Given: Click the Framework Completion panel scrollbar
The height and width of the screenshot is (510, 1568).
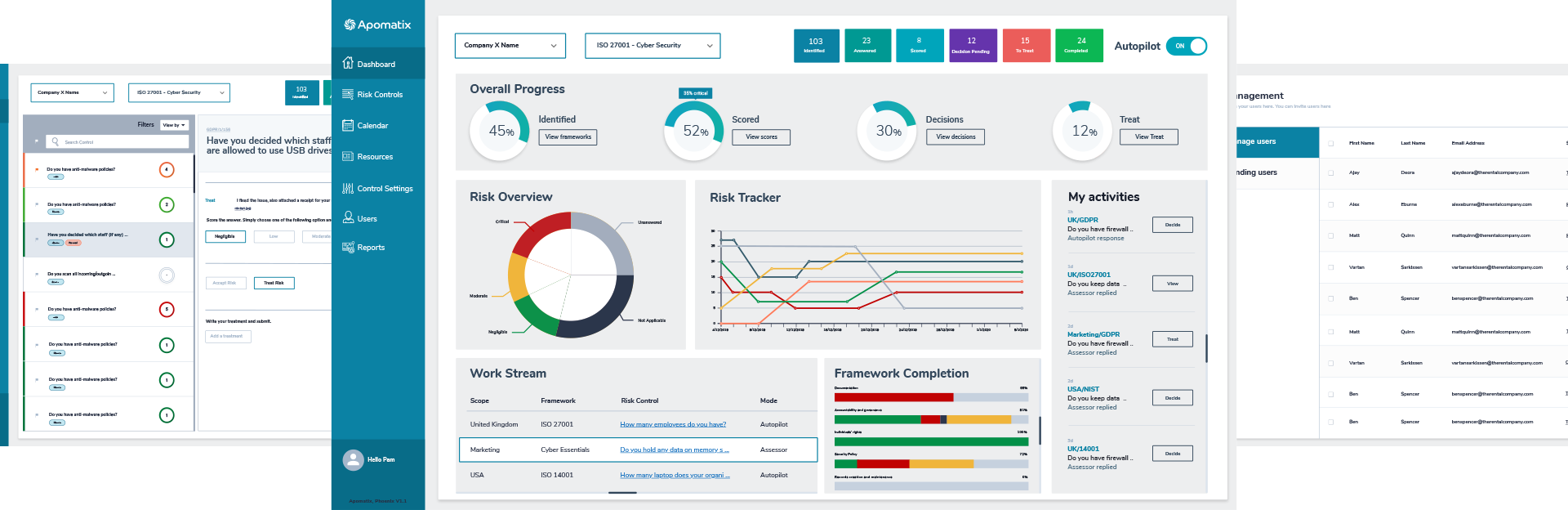Looking at the screenshot, I should coord(1040,430).
